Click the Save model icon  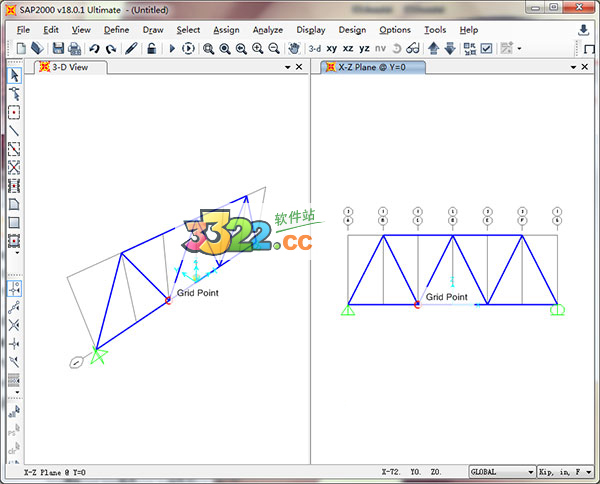(x=58, y=48)
